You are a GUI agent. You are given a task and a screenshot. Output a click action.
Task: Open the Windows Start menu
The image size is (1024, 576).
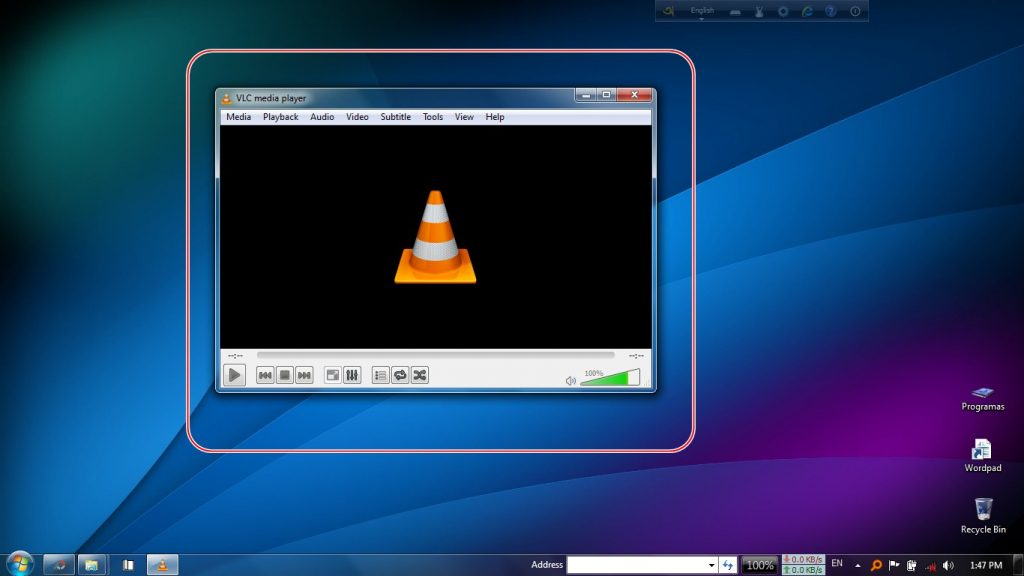pyautogui.click(x=19, y=564)
